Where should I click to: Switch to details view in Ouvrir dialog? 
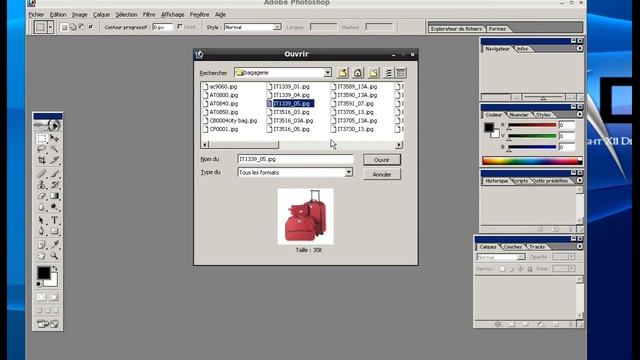(401, 73)
